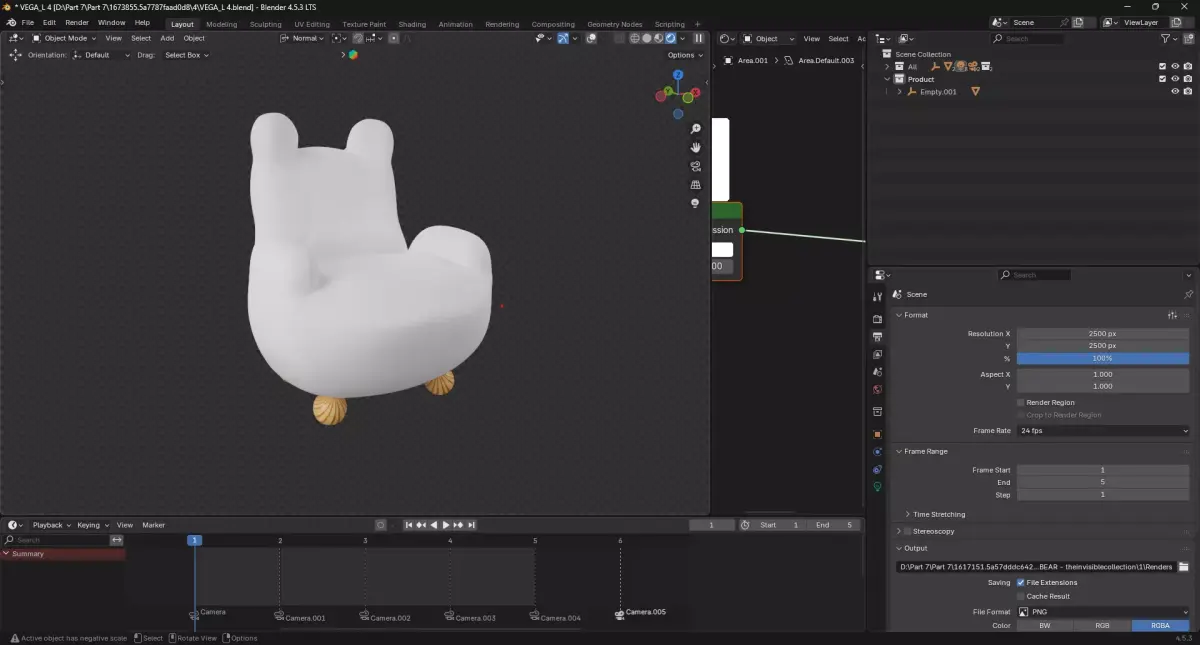Open the Render properties tab icon

pos(877,318)
